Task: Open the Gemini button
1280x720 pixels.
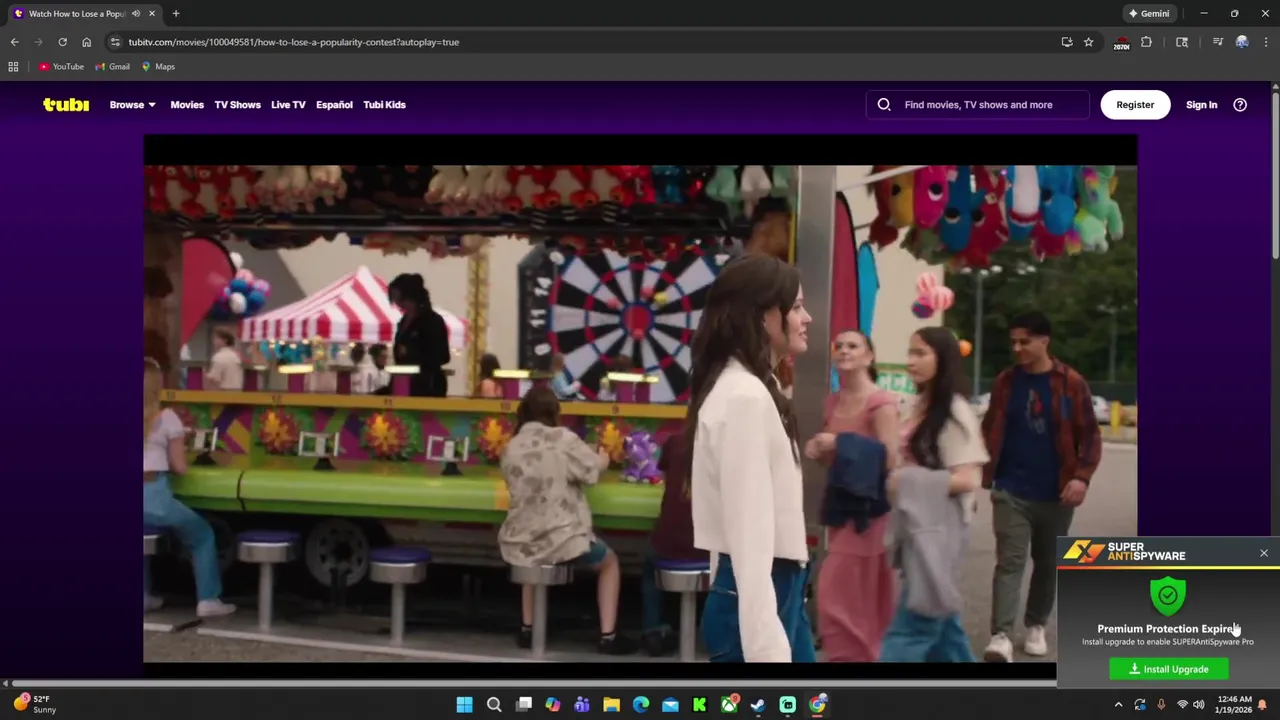Action: point(1149,13)
